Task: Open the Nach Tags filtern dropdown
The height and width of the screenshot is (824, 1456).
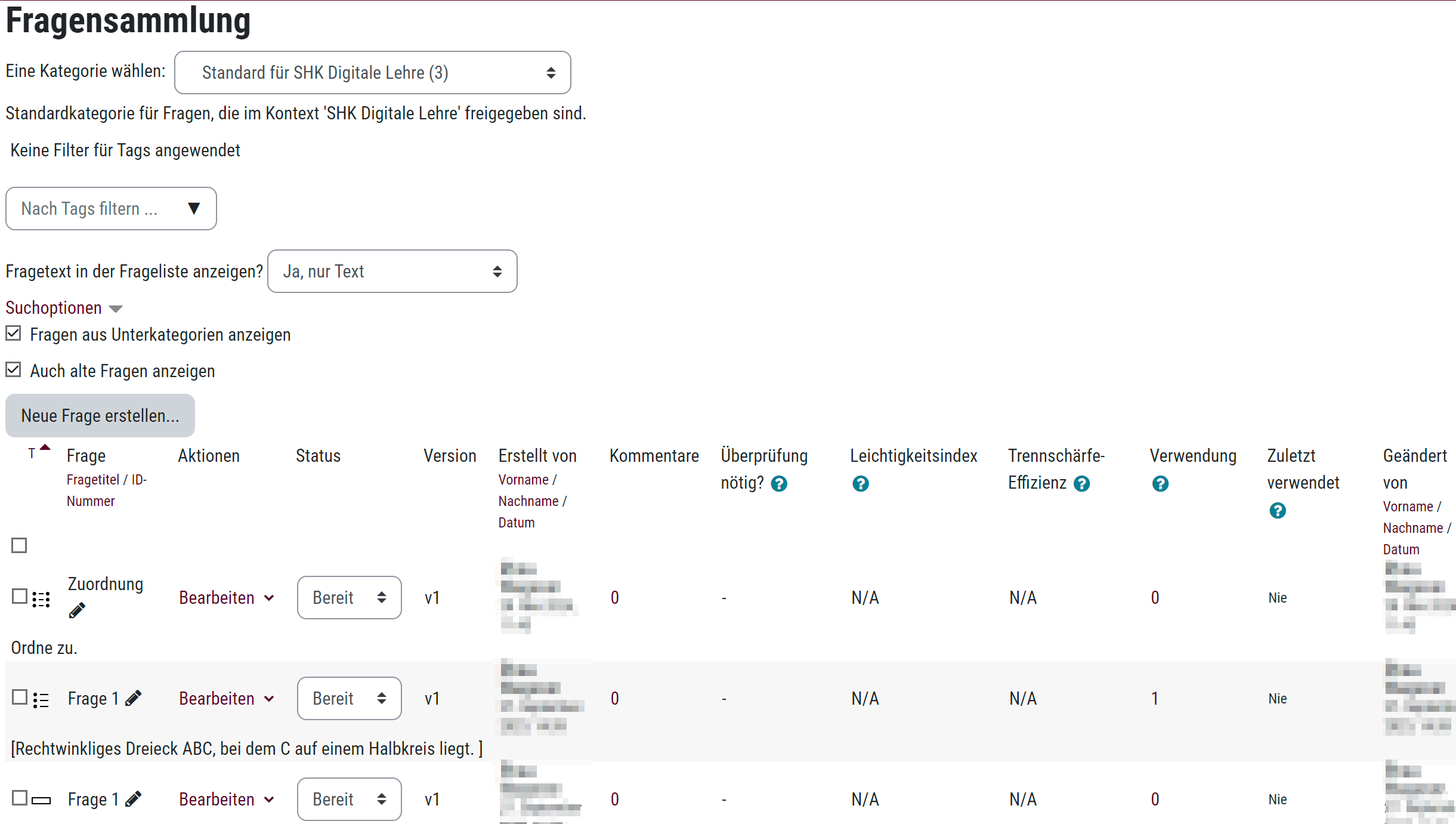Action: (x=111, y=209)
